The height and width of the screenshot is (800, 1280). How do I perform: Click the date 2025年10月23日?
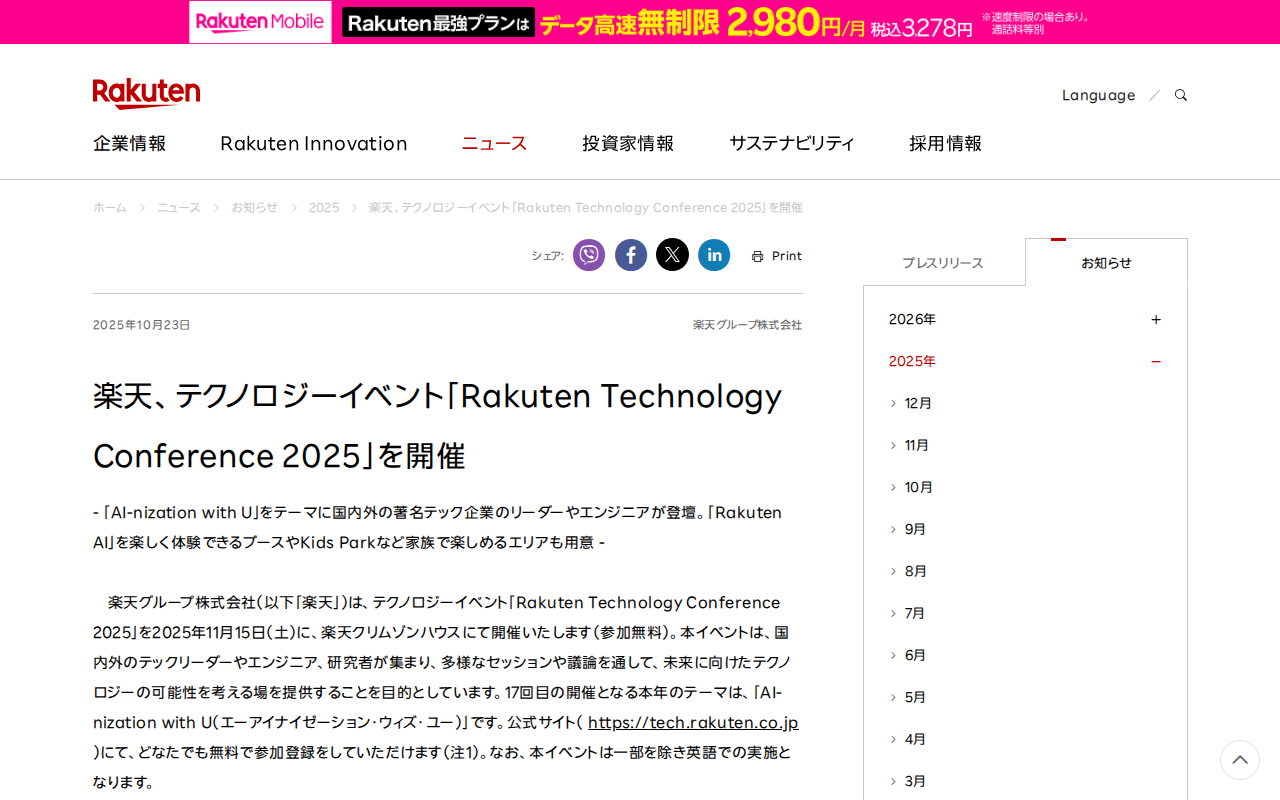point(141,325)
